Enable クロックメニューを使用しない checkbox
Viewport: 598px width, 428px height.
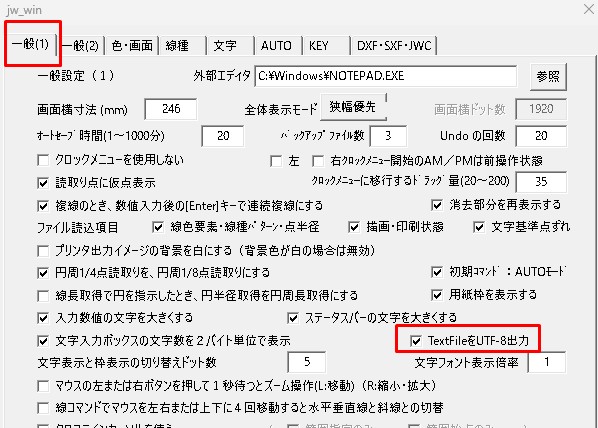coord(43,160)
